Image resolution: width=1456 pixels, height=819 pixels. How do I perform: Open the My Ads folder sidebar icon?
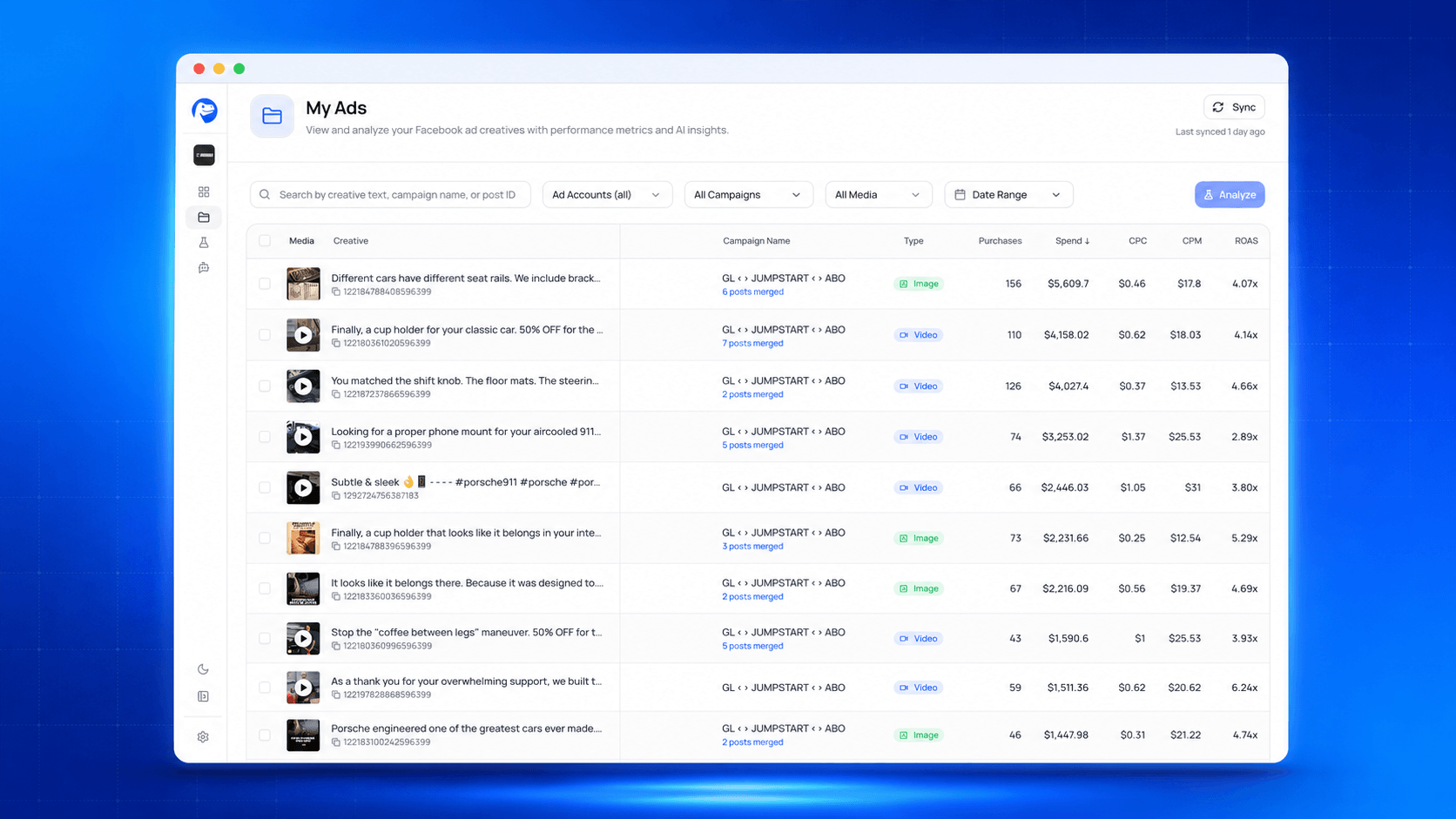point(204,218)
